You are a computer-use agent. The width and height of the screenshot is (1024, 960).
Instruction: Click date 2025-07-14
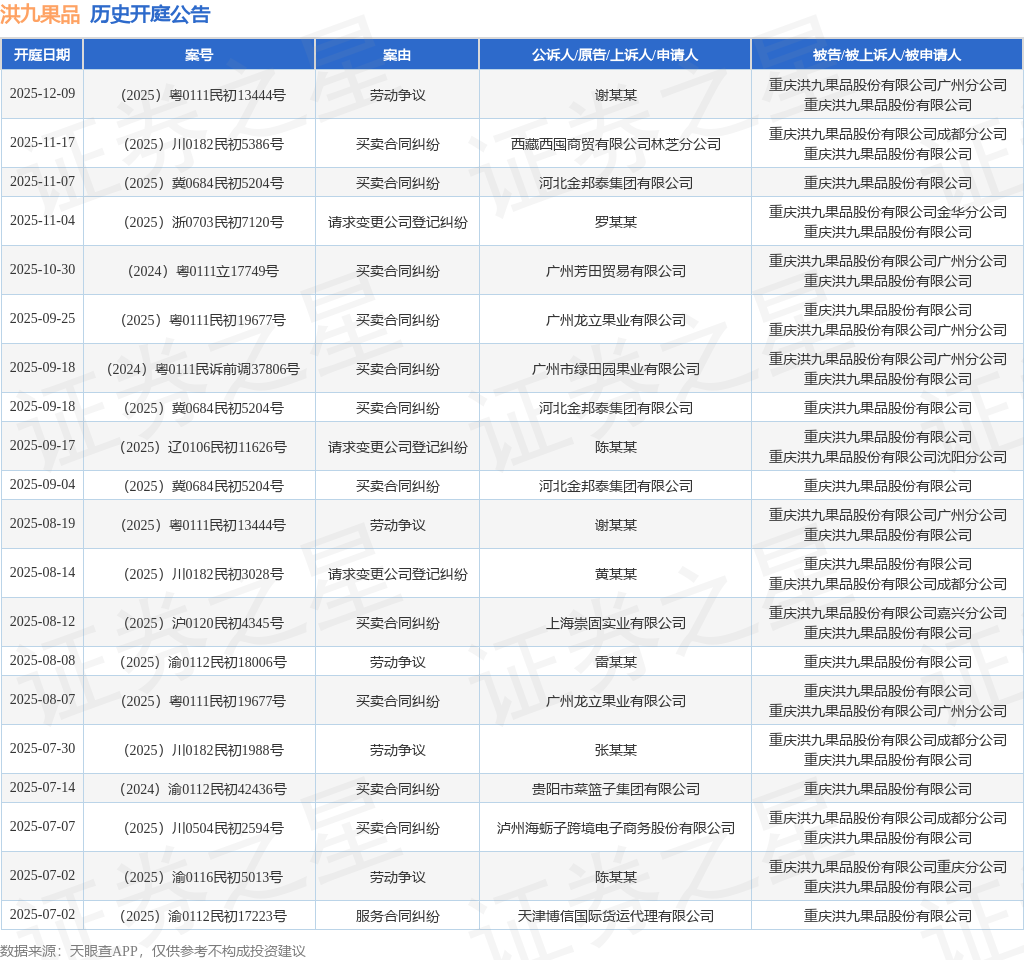point(42,788)
